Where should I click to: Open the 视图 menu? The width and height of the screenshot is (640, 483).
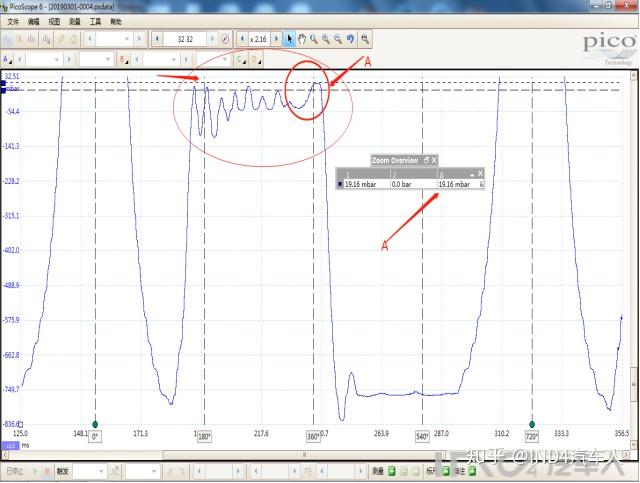coord(54,22)
